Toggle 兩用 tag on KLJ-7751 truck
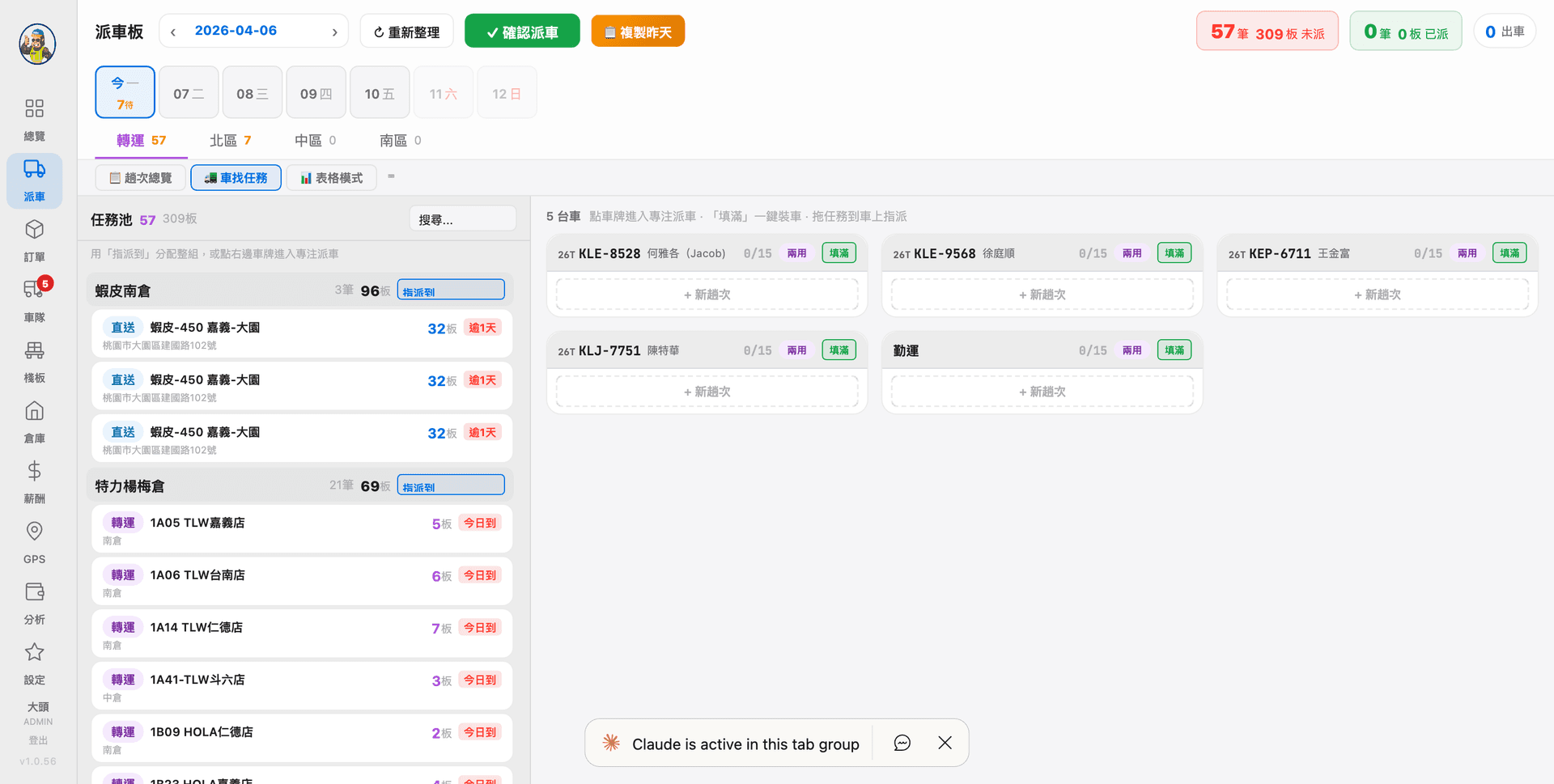Viewport: 1554px width, 784px height. tap(796, 350)
